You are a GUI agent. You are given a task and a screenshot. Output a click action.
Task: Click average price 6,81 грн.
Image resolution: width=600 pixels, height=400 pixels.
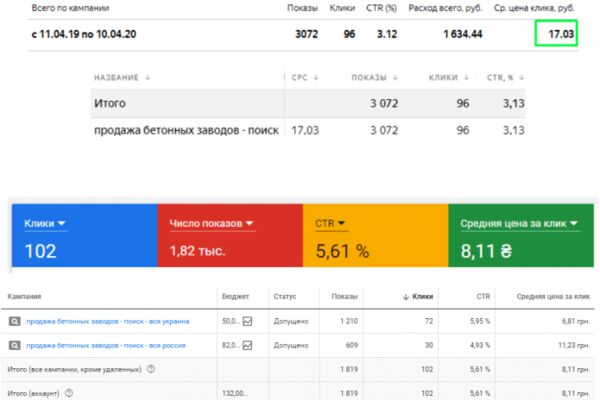click(576, 321)
